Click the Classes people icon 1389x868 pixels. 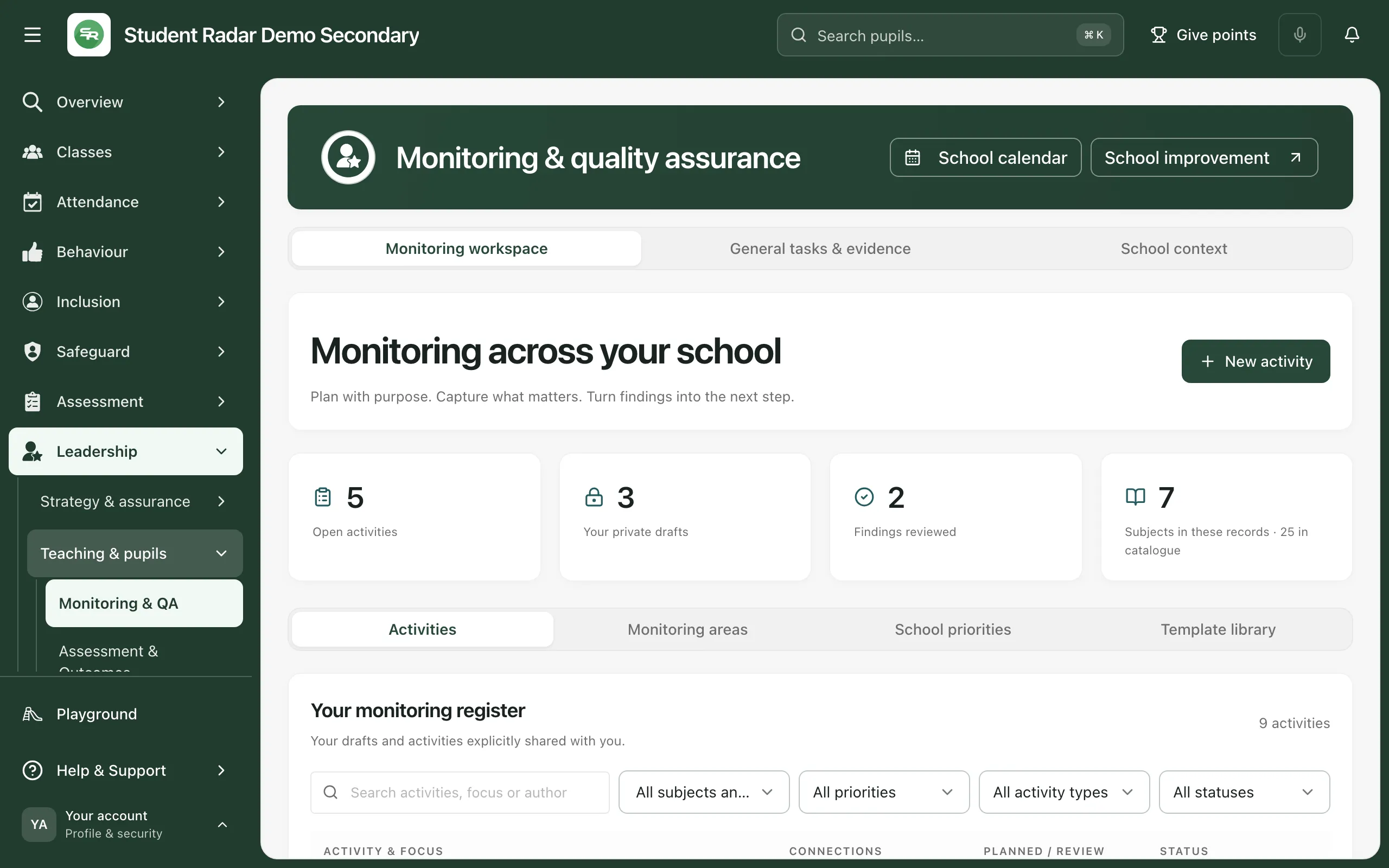pyautogui.click(x=32, y=152)
